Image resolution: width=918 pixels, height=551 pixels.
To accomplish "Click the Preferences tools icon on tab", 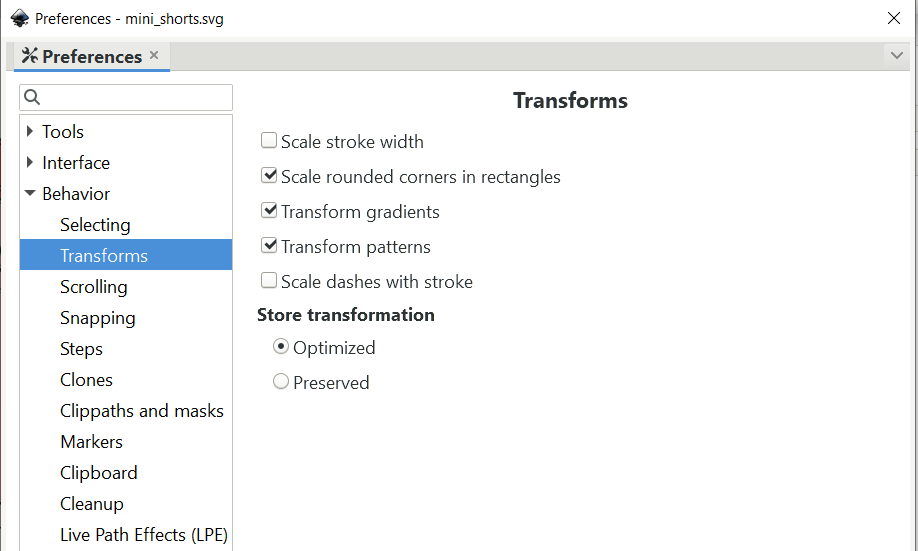I will (29, 56).
